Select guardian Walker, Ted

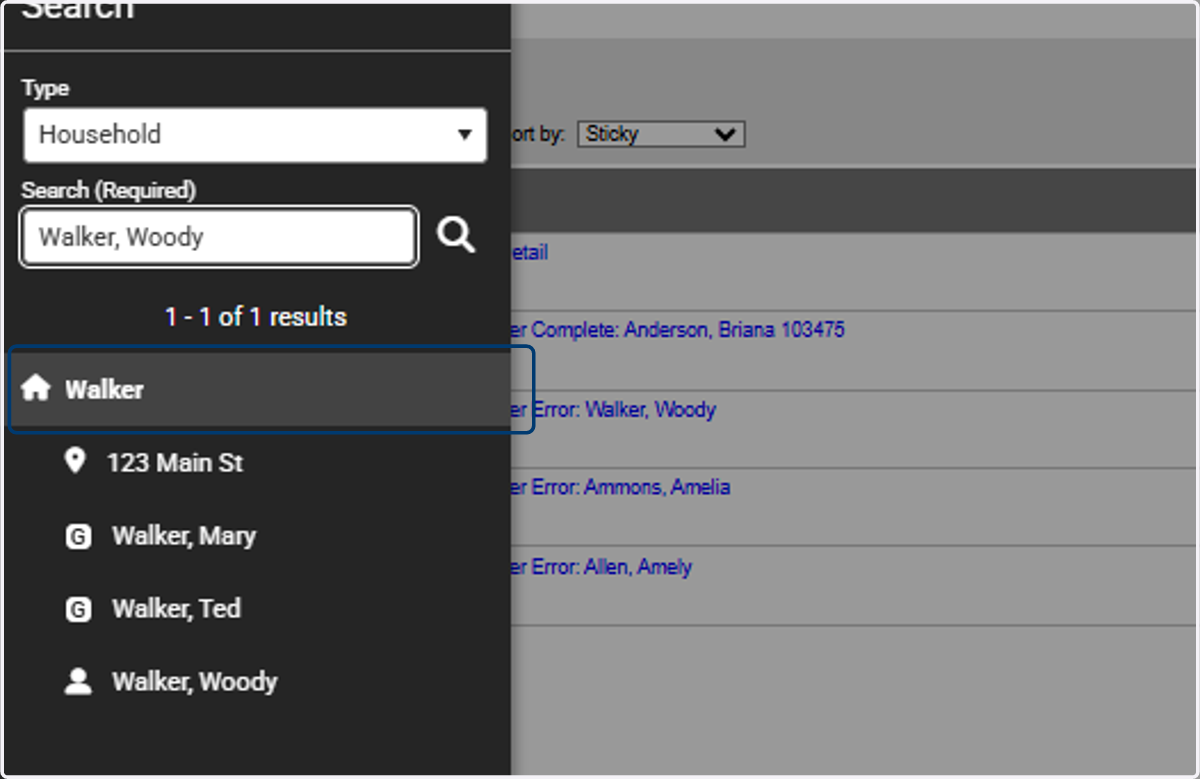[176, 609]
